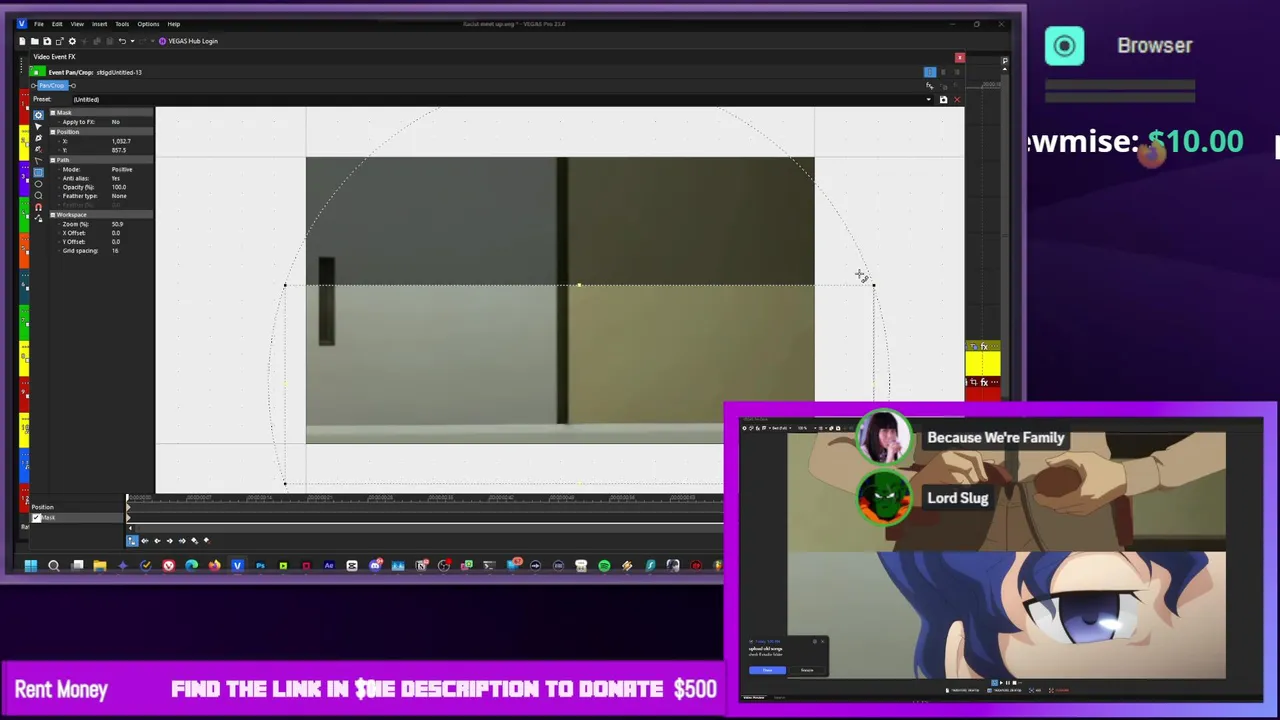
Task: Open project Properties gear icon
Action: point(72,41)
